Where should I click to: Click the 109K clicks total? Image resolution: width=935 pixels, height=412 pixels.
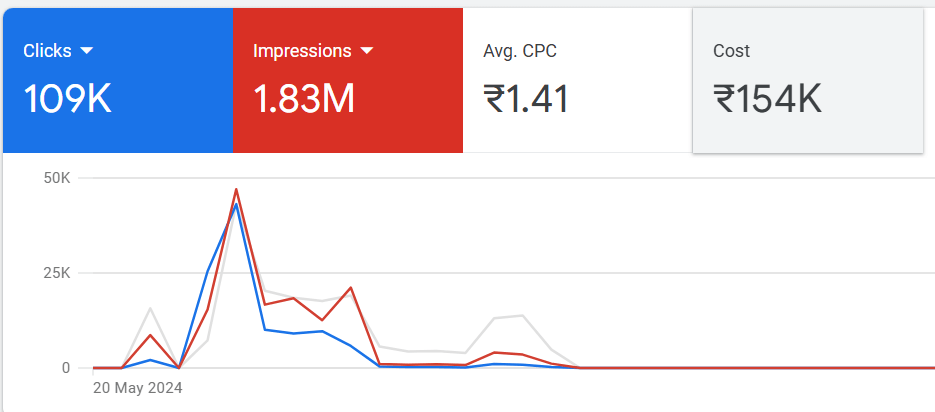(68, 99)
